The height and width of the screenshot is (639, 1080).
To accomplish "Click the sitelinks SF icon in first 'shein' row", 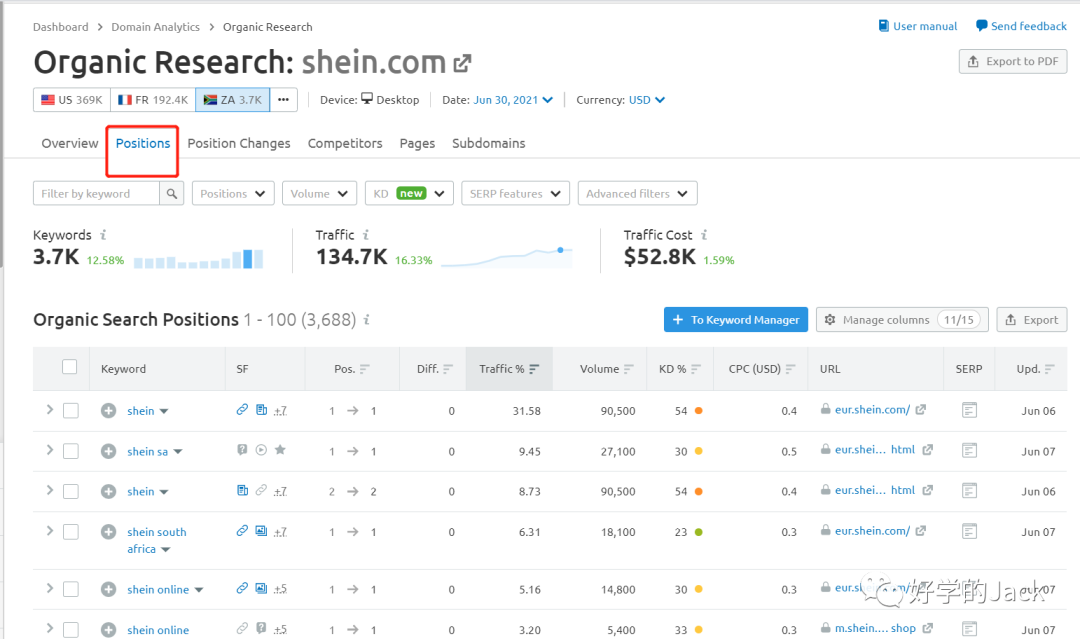I will point(242,410).
